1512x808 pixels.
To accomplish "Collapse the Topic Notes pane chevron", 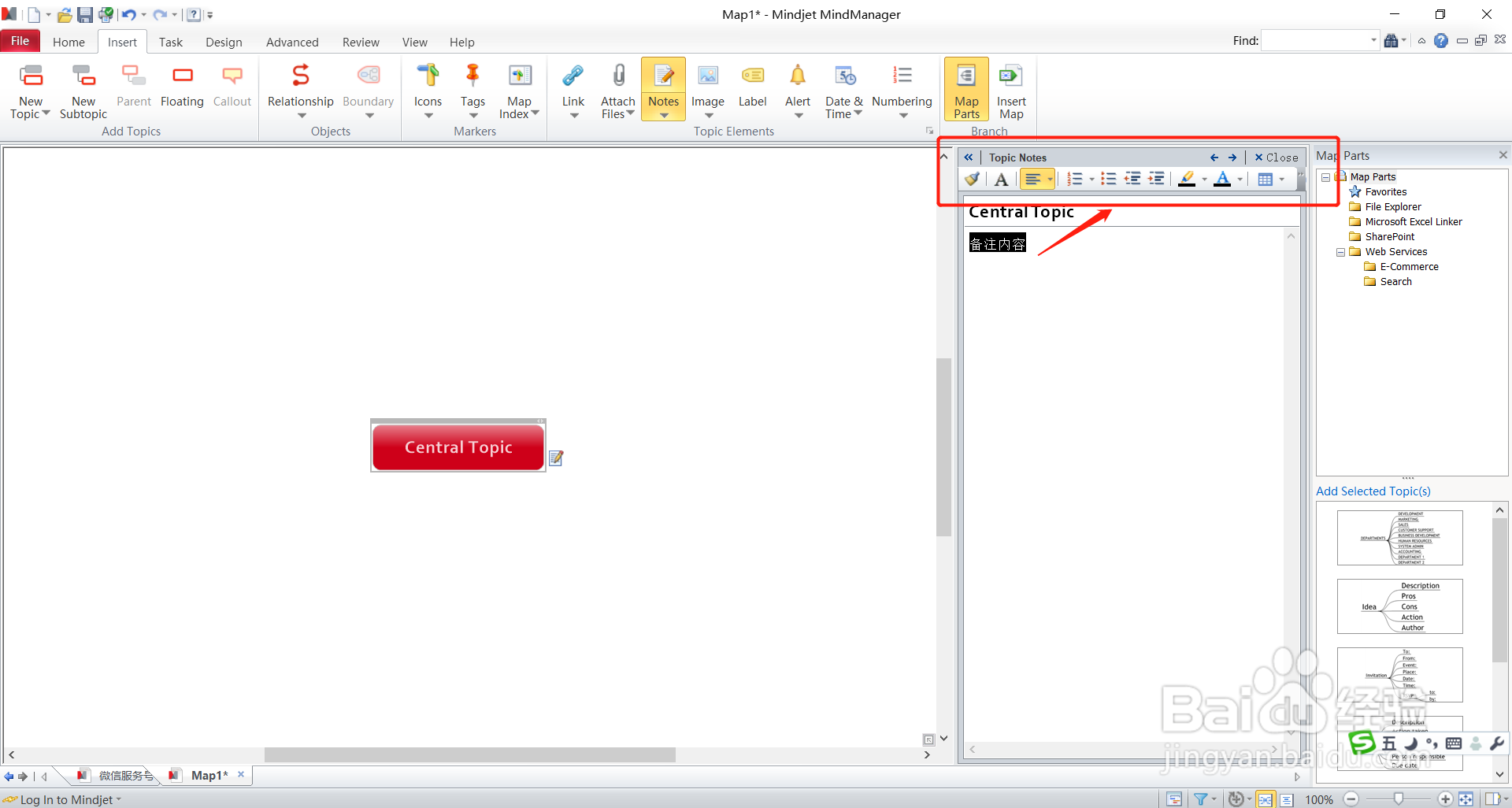I will coord(969,158).
